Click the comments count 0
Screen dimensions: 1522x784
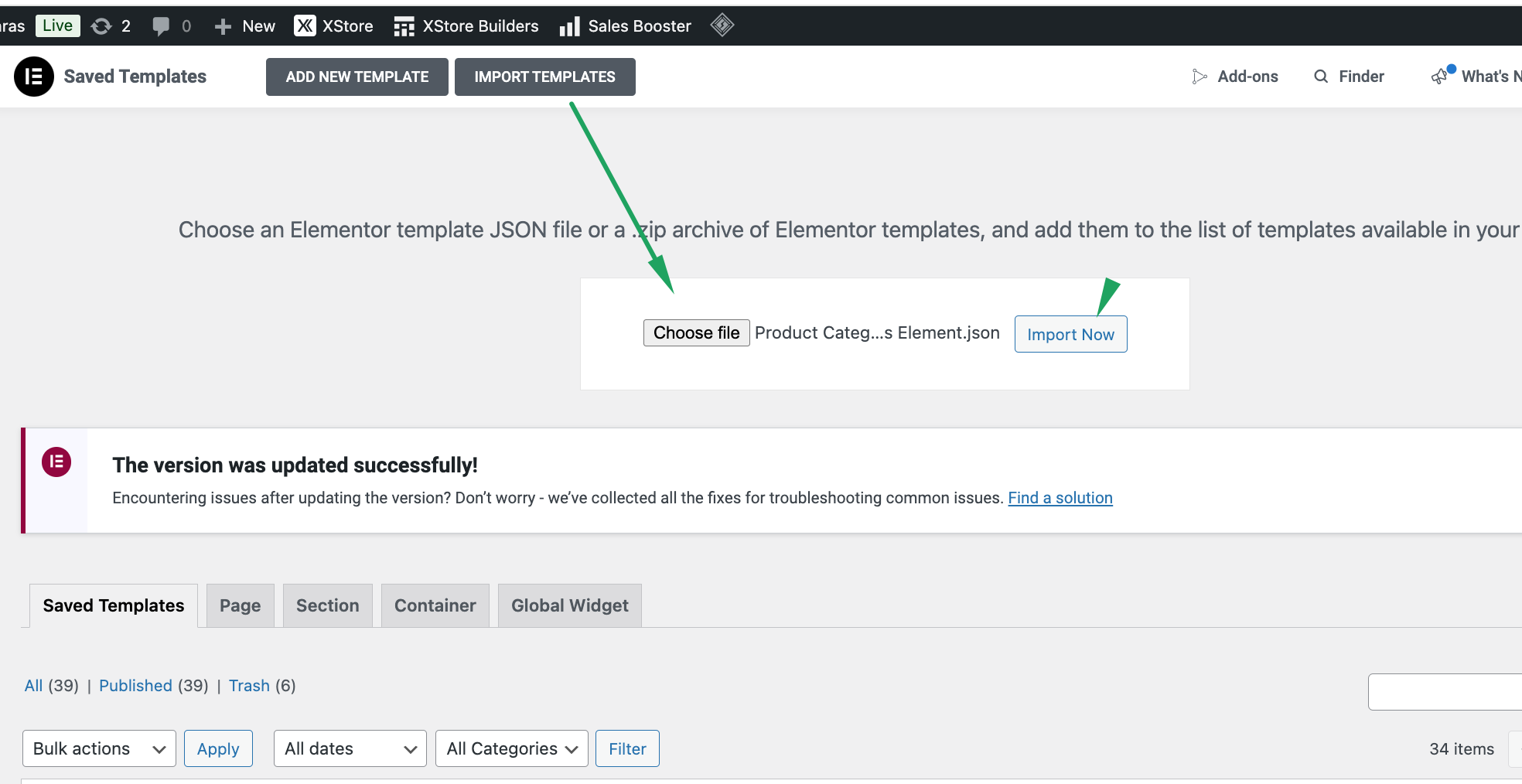tap(186, 26)
